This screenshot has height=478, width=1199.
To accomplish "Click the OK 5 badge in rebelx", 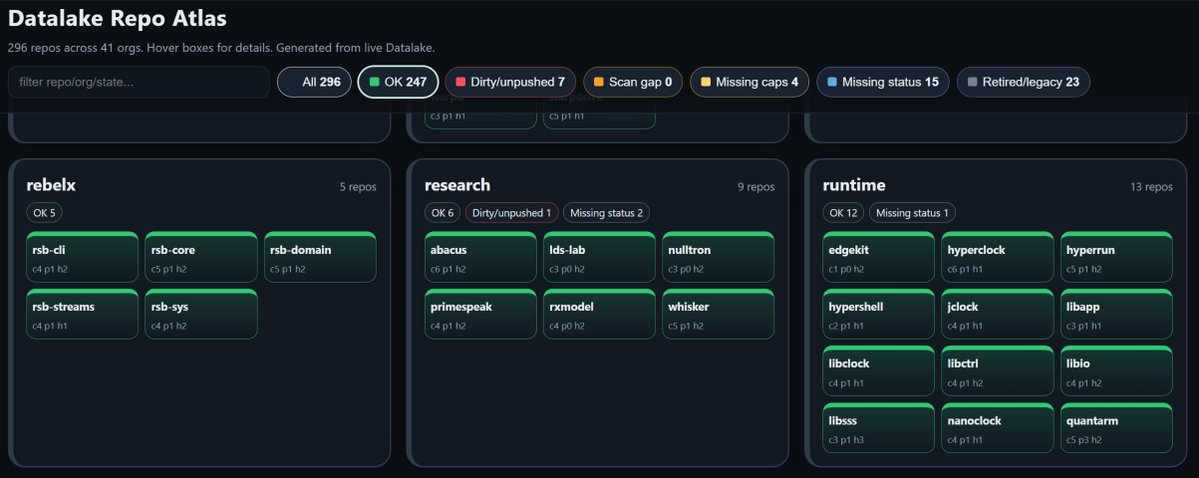I will 44,213.
